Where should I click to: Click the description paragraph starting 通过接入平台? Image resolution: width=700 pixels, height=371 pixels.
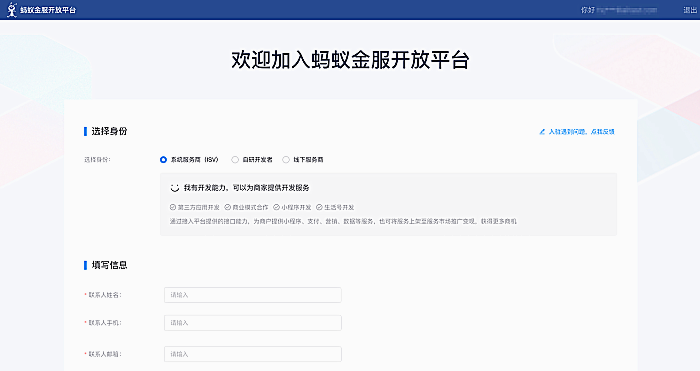point(343,221)
